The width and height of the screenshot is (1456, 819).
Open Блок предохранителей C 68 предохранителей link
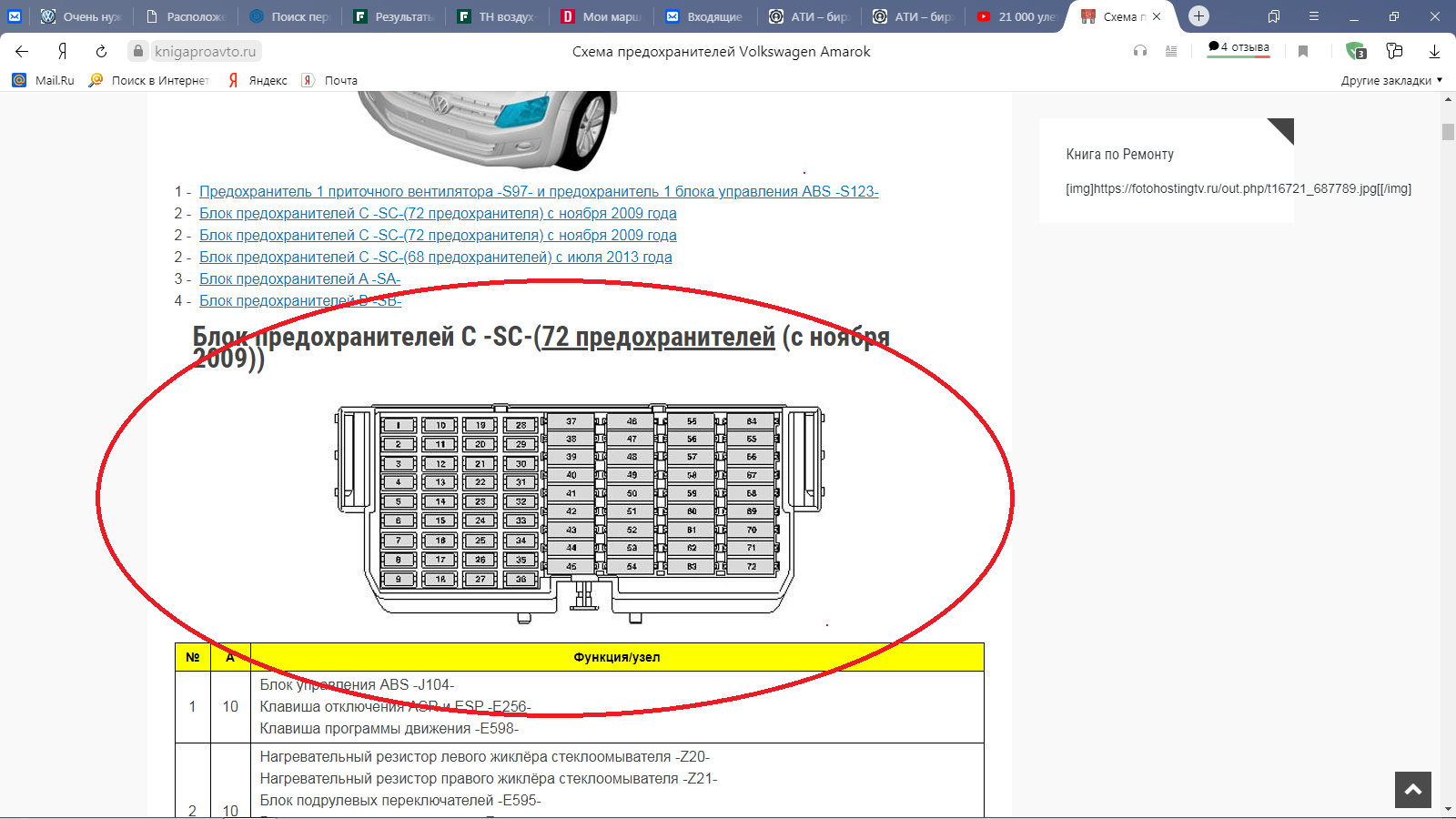tap(436, 258)
